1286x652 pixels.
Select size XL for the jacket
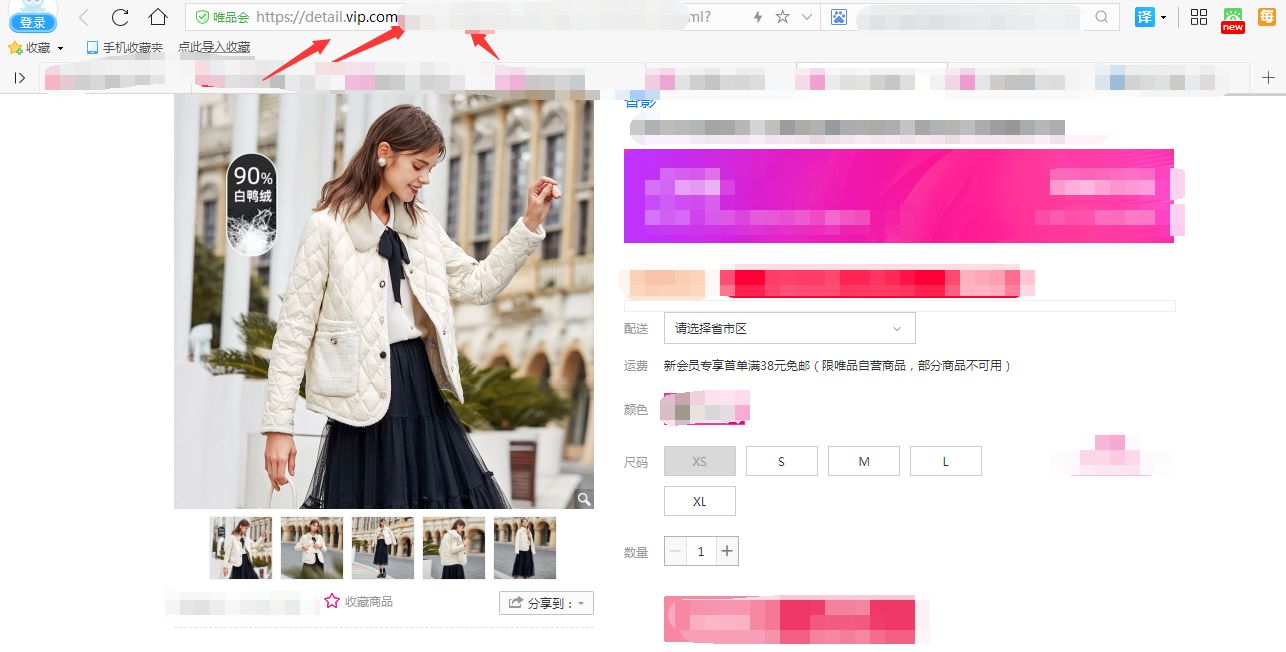point(699,500)
